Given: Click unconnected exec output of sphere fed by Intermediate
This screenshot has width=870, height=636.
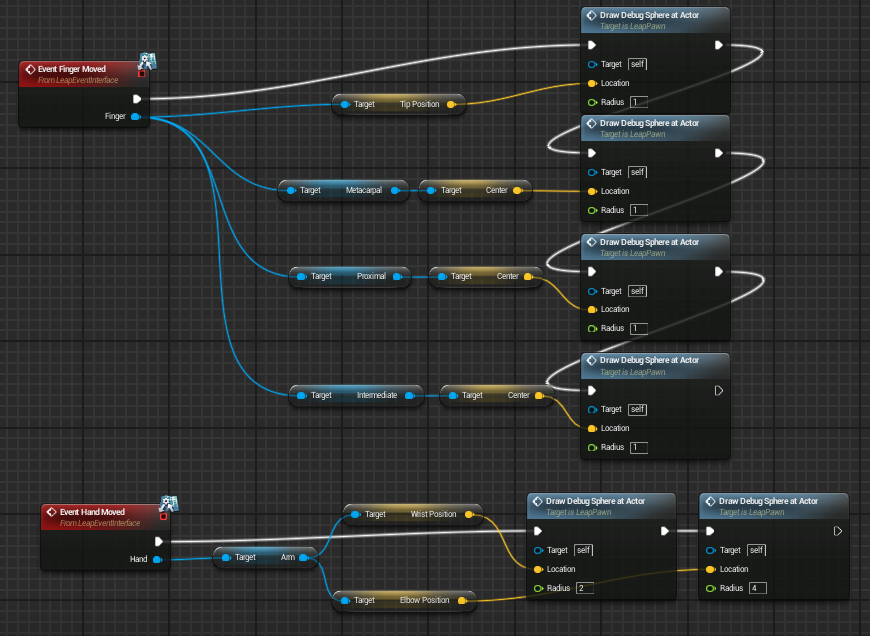Looking at the screenshot, I should tap(719, 391).
